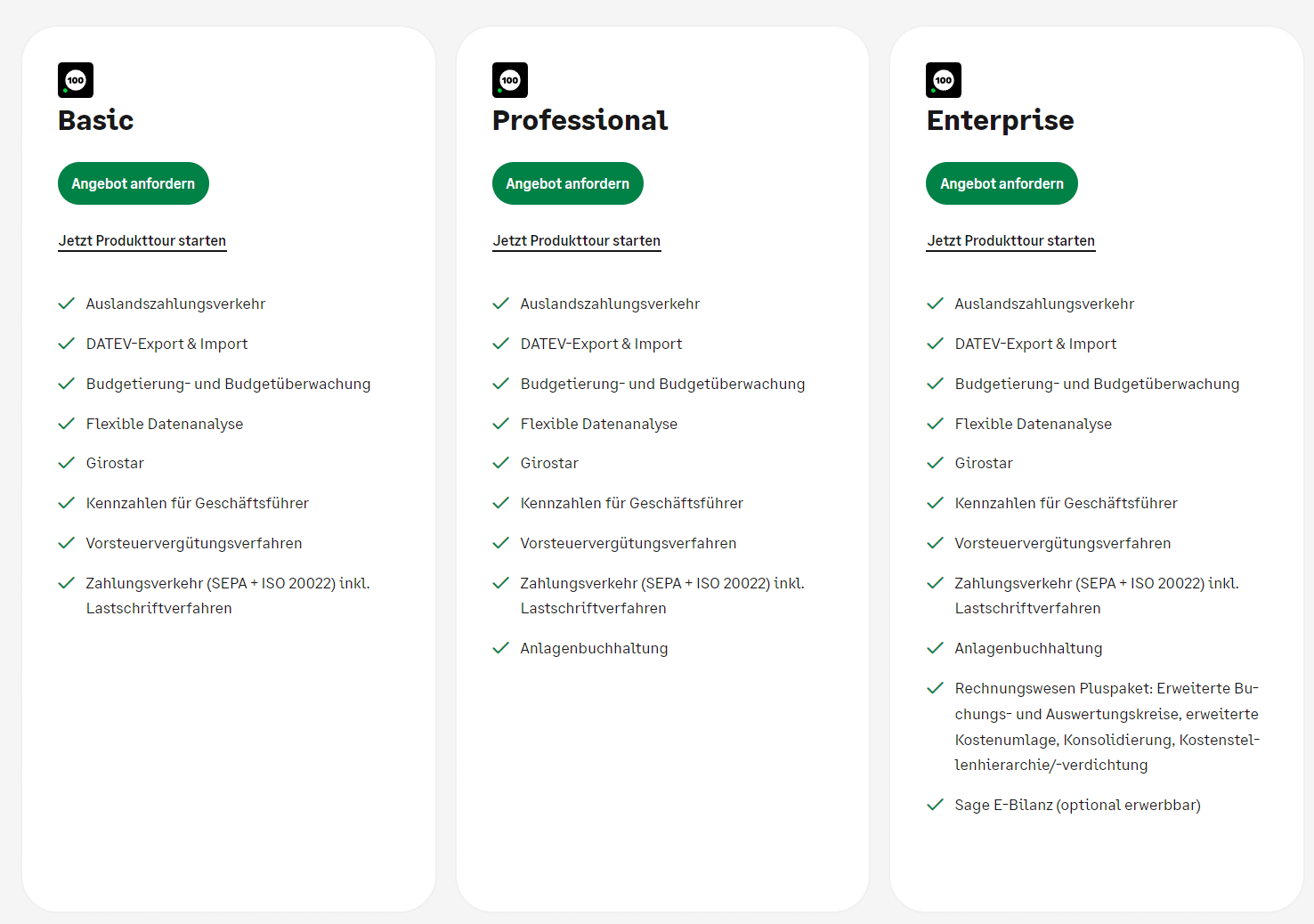Click Flexible Datenanalyse in the Enterprise list

point(1033,424)
